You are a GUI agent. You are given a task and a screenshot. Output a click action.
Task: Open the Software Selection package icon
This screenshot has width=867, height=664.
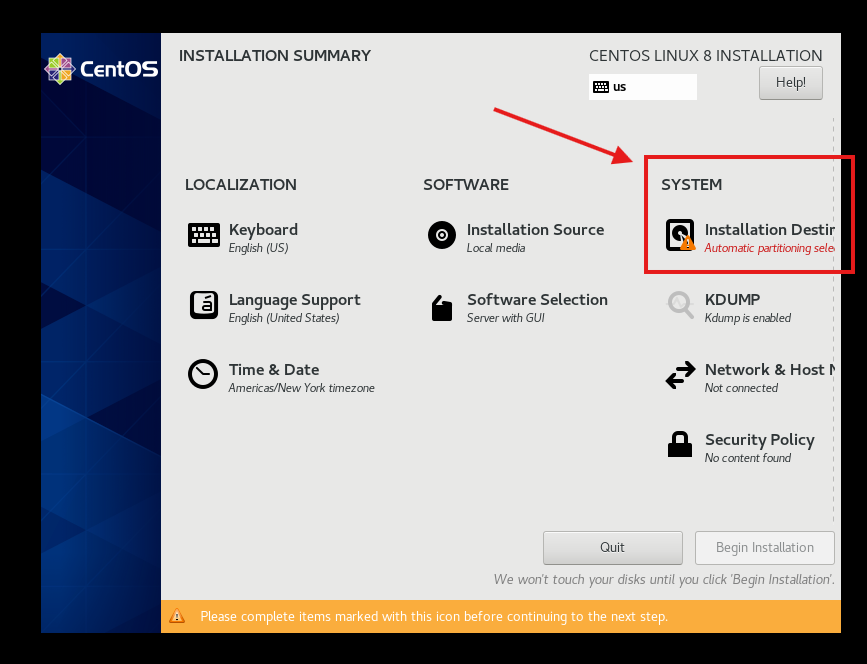[442, 307]
